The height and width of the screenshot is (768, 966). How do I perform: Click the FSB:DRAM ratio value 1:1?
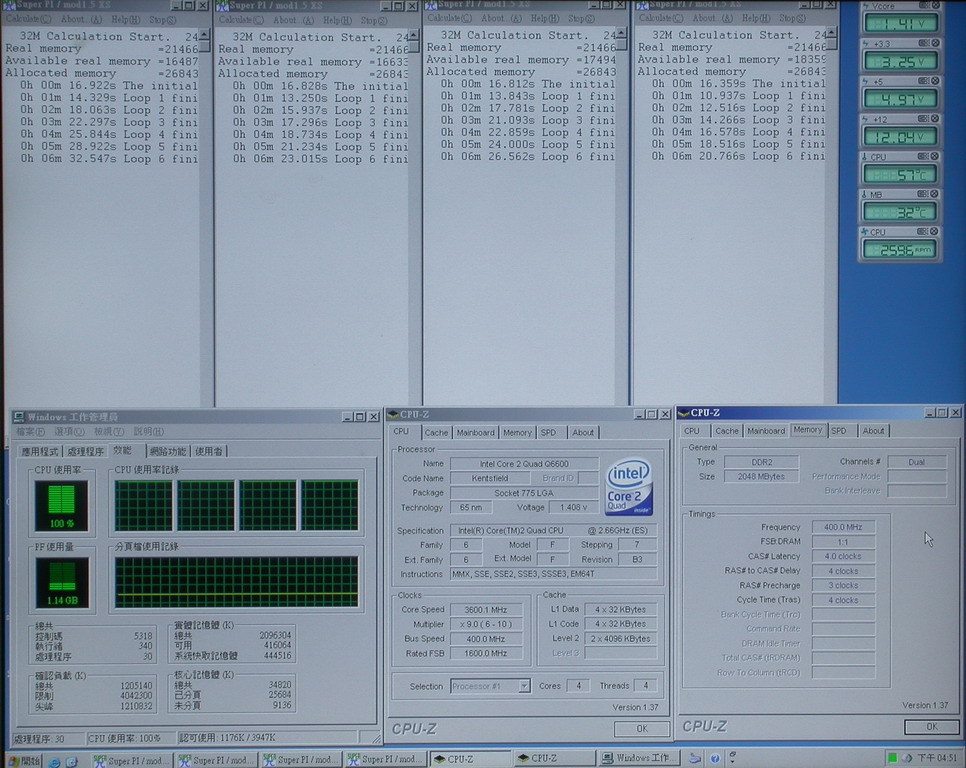pyautogui.click(x=843, y=542)
